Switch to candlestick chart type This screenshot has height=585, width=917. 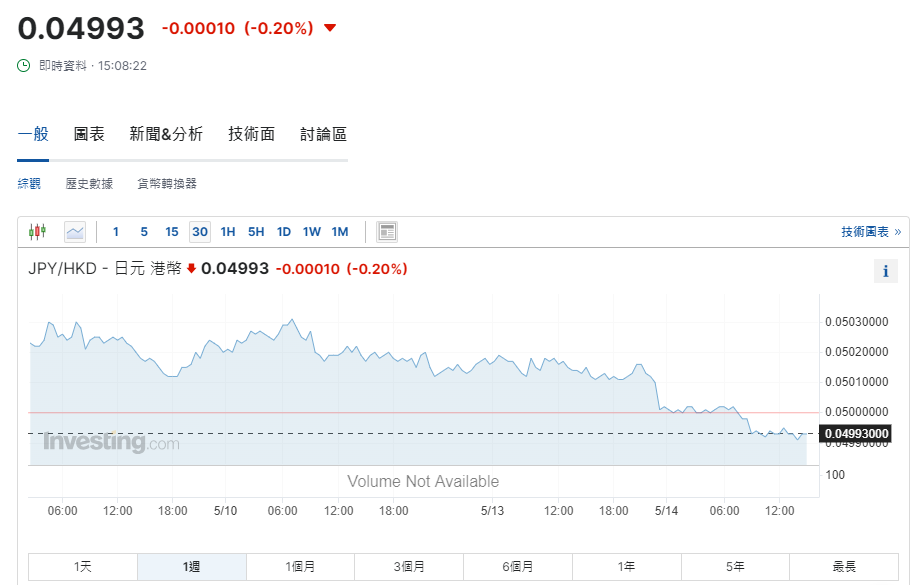pos(38,232)
